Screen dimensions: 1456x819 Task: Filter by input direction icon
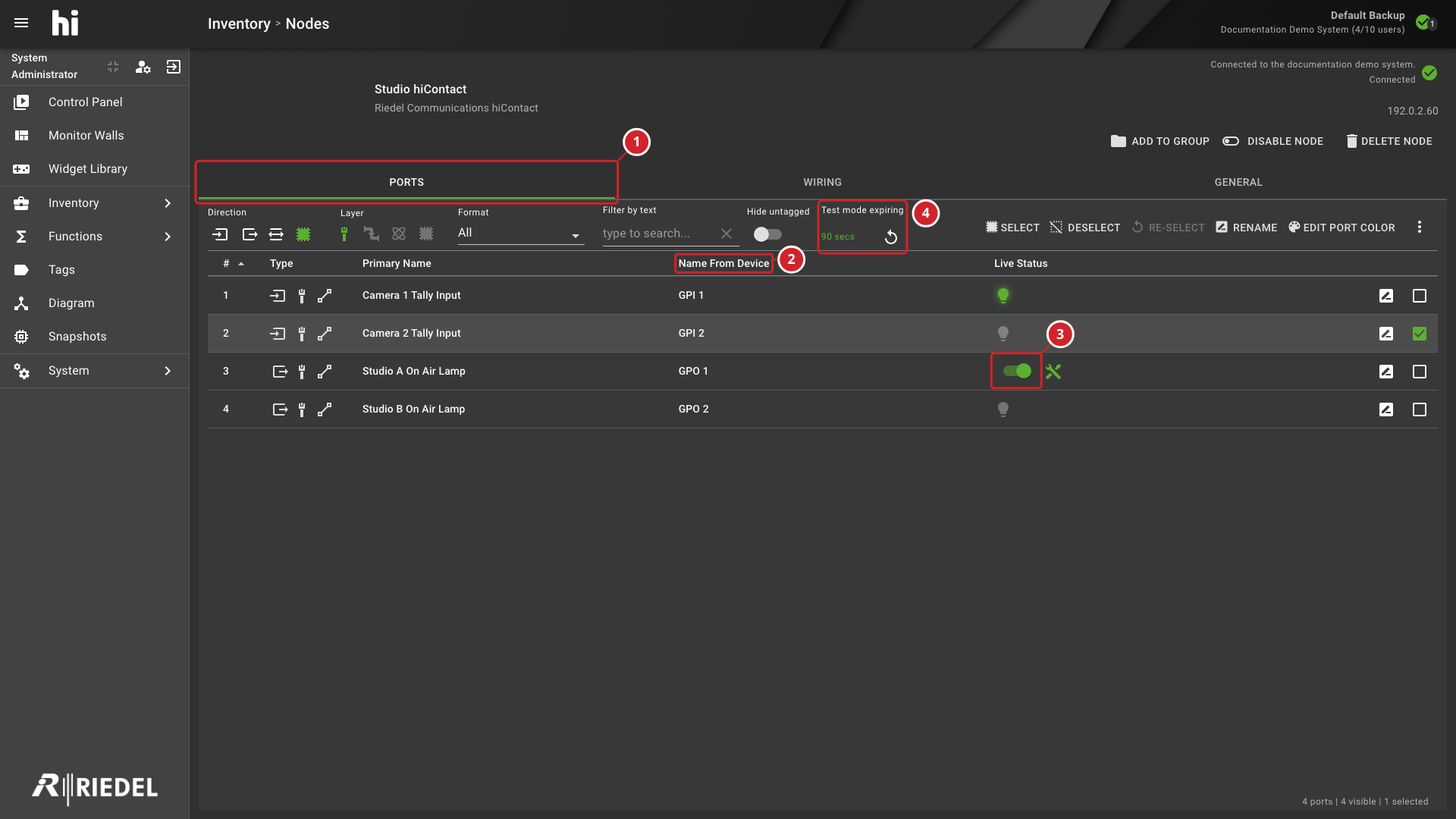pos(220,234)
